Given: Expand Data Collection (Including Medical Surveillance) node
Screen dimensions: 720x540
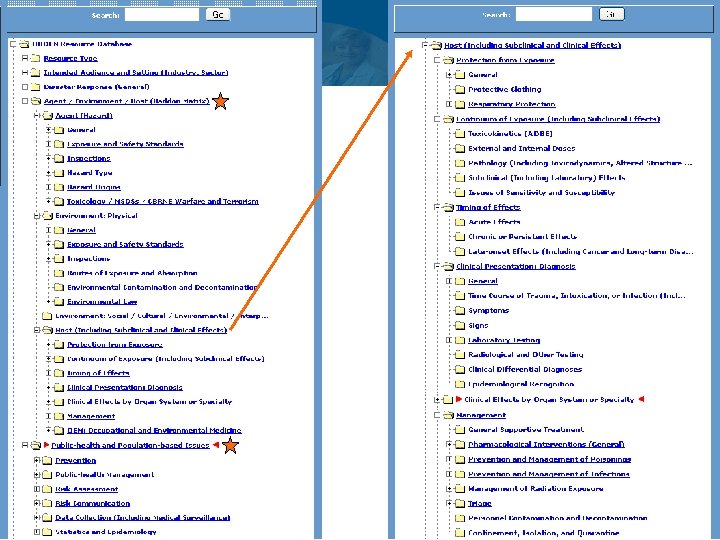Looking at the screenshot, I should pos(37,518).
